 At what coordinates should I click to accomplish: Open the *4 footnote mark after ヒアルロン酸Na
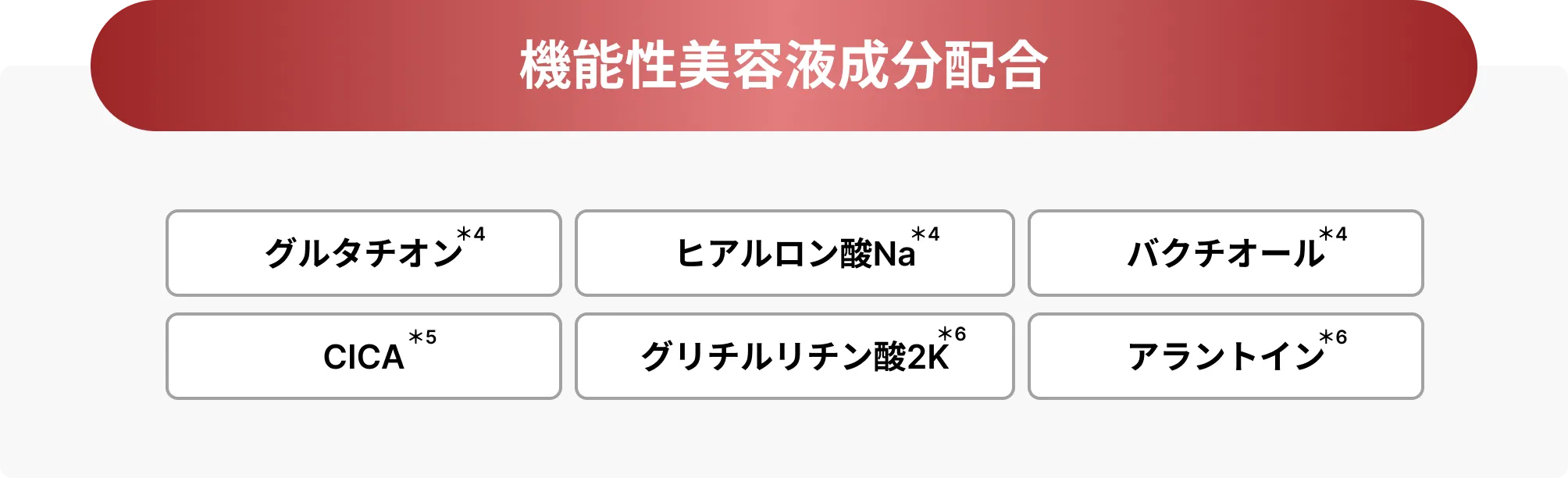pos(925,234)
